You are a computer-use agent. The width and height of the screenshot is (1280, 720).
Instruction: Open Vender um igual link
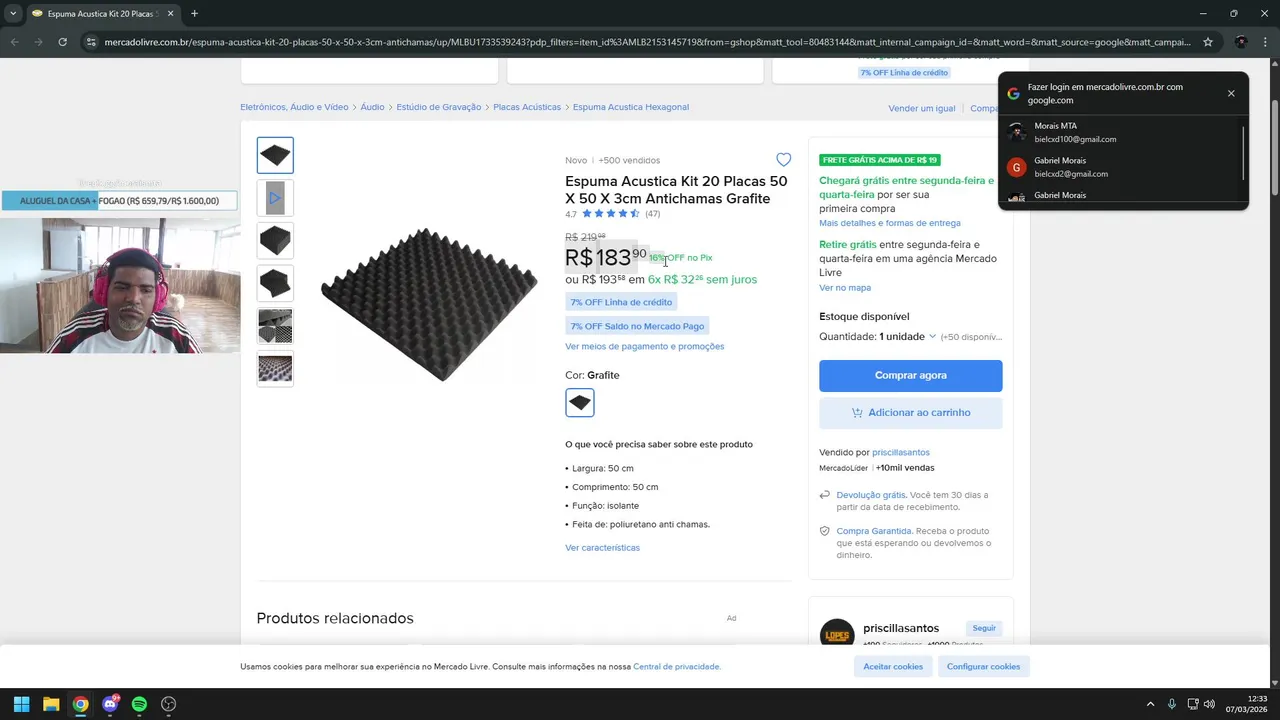tap(921, 108)
